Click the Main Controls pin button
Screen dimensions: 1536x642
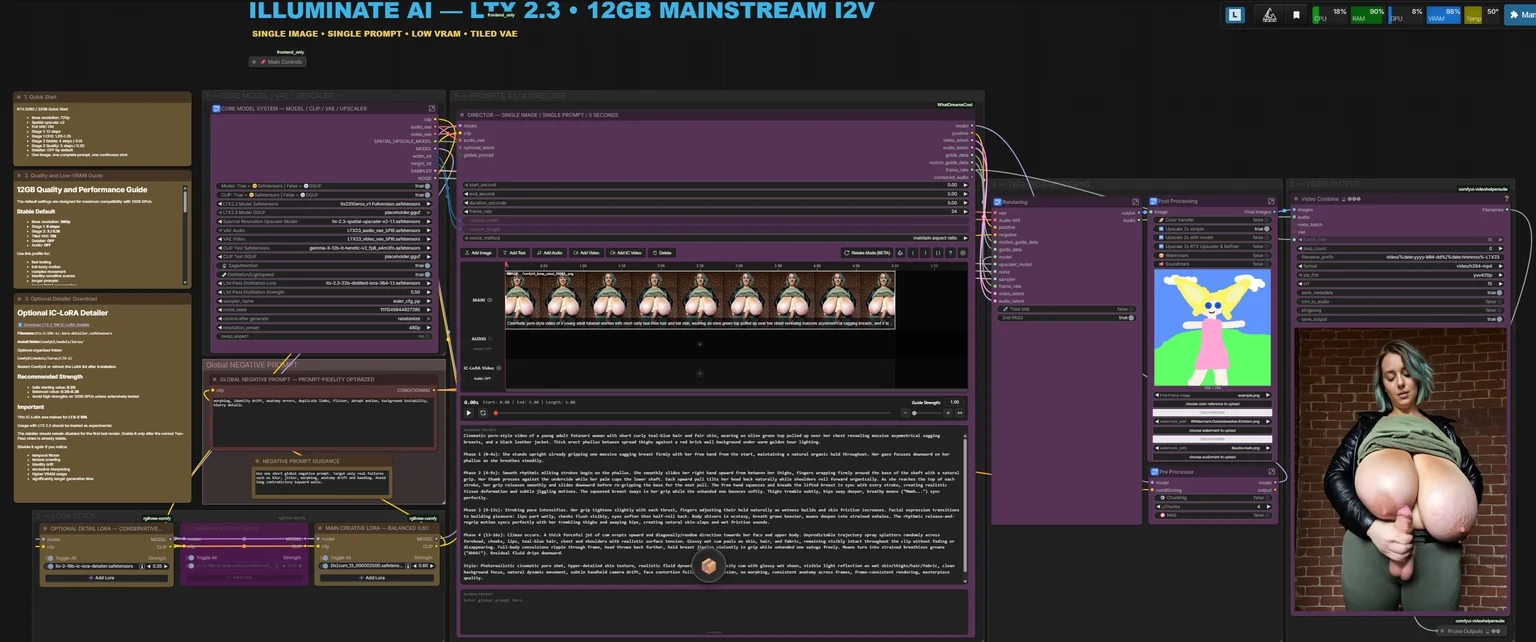278,62
